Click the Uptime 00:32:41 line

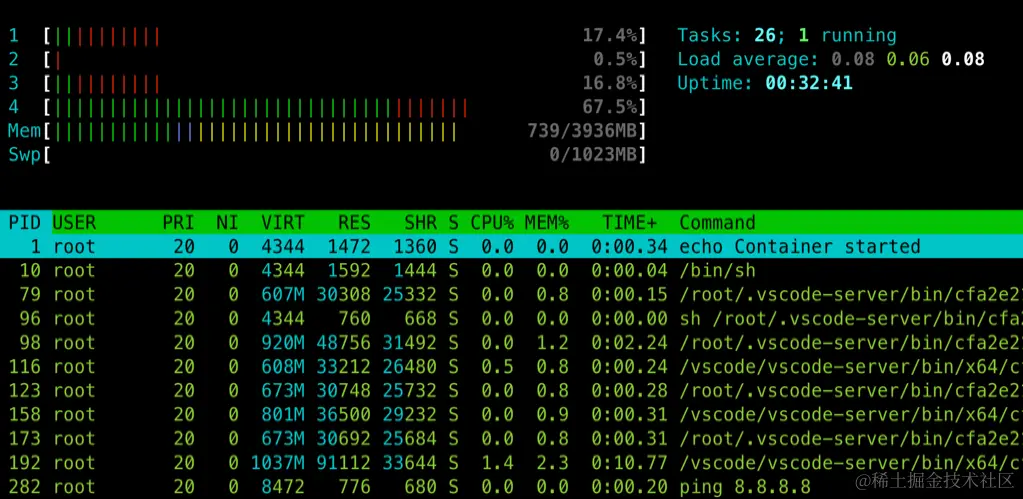[x=765, y=83]
